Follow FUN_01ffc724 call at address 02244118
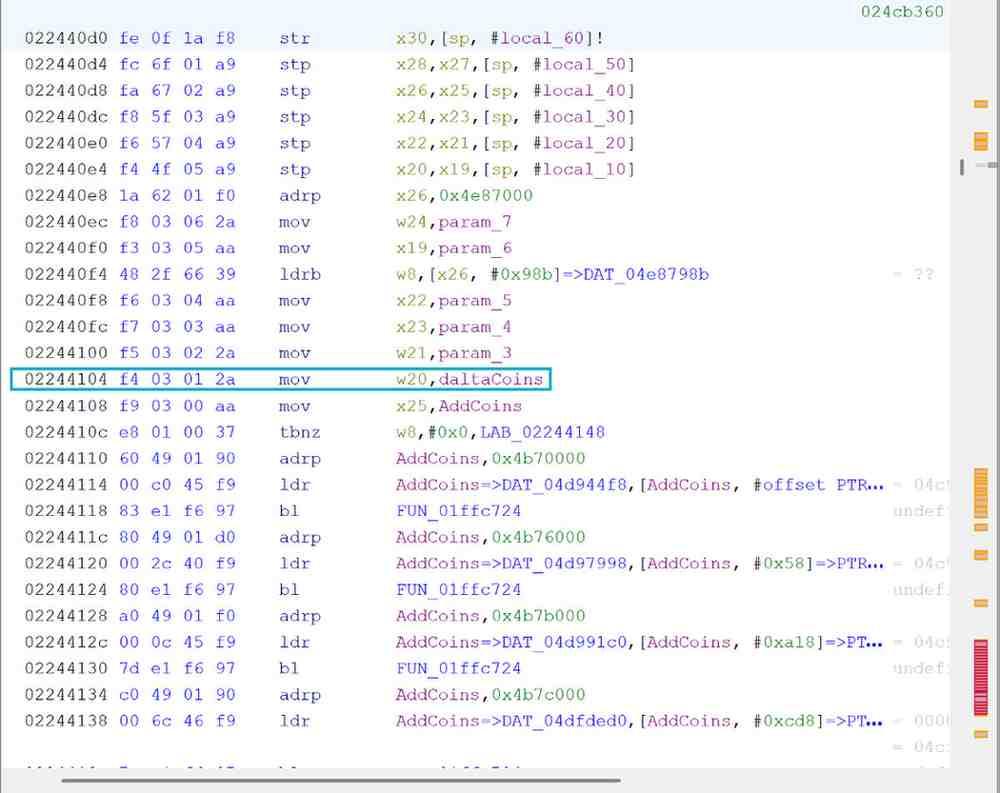 [458, 511]
